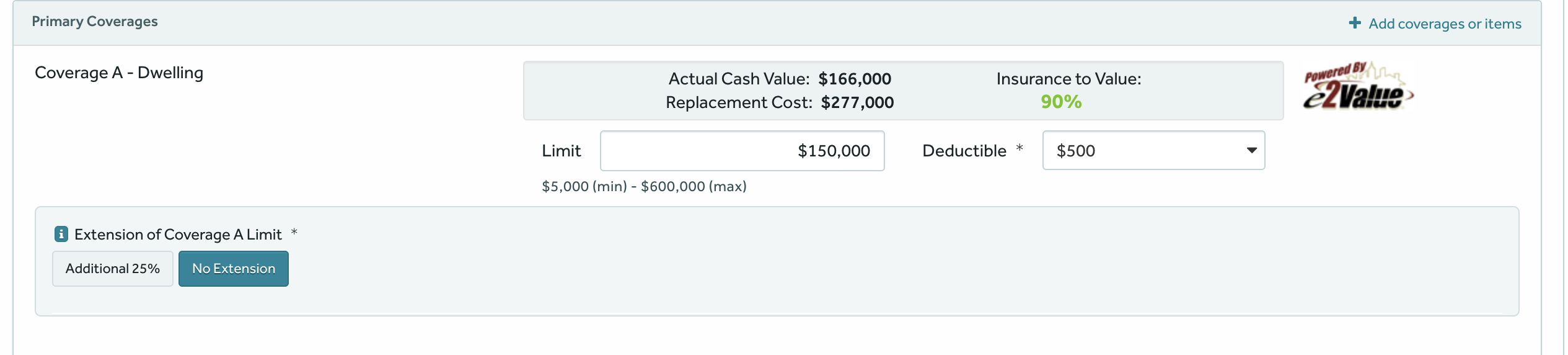The height and width of the screenshot is (355, 1568).
Task: Click the Deductible label text
Action: pyautogui.click(x=964, y=151)
